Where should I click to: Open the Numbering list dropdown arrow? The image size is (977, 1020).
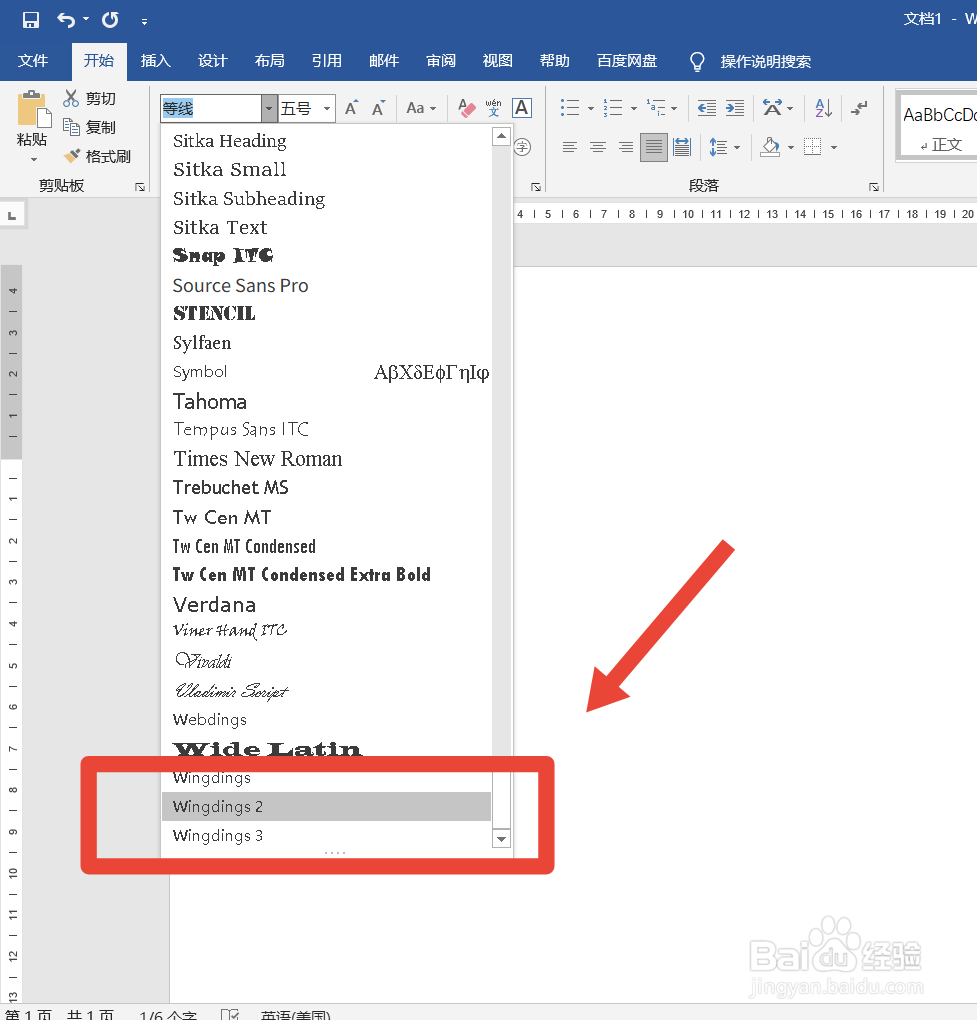point(634,109)
